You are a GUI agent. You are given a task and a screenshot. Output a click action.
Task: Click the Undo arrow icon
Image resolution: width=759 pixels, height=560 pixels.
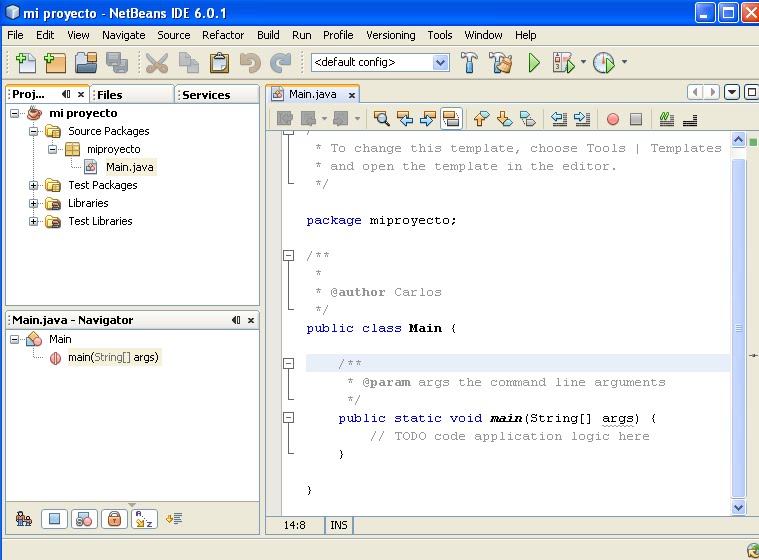[250, 63]
